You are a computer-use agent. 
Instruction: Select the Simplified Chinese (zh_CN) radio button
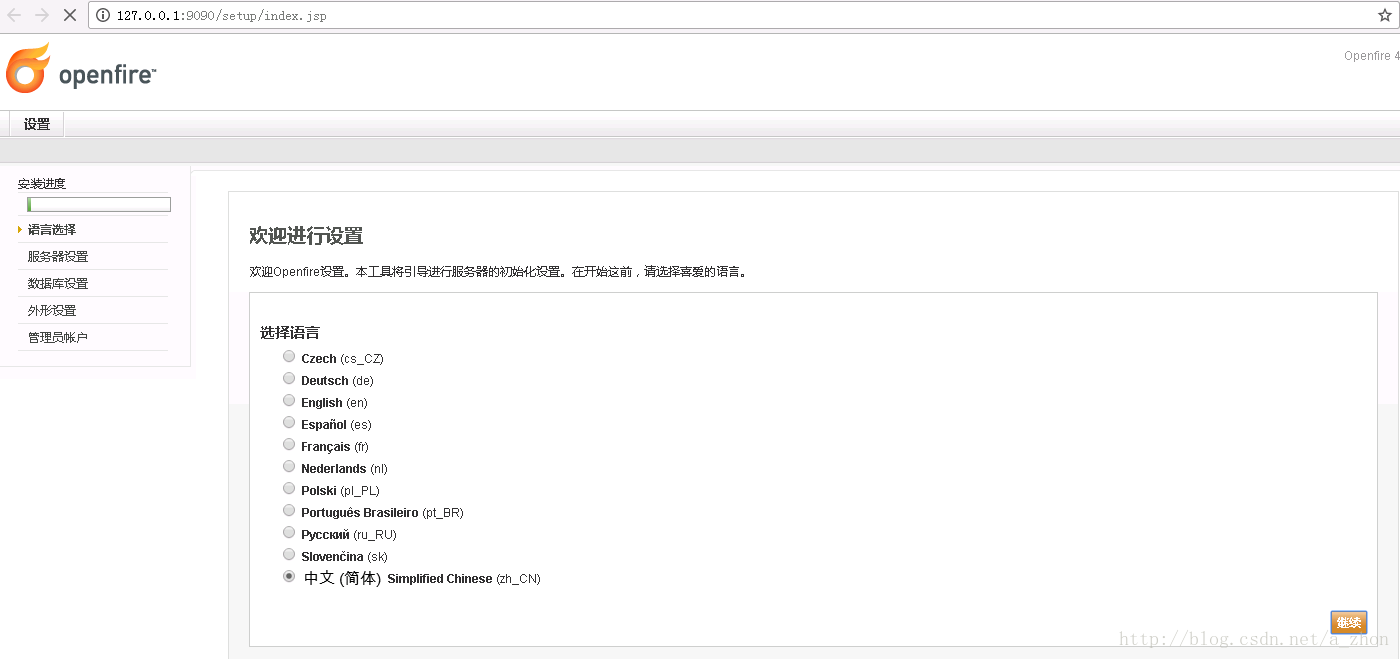(x=289, y=577)
